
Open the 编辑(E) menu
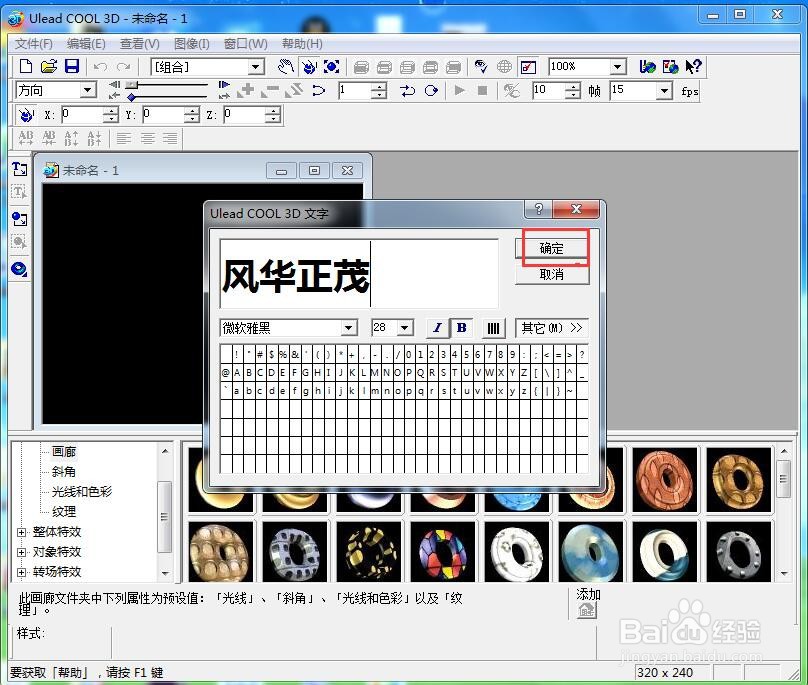coord(86,44)
